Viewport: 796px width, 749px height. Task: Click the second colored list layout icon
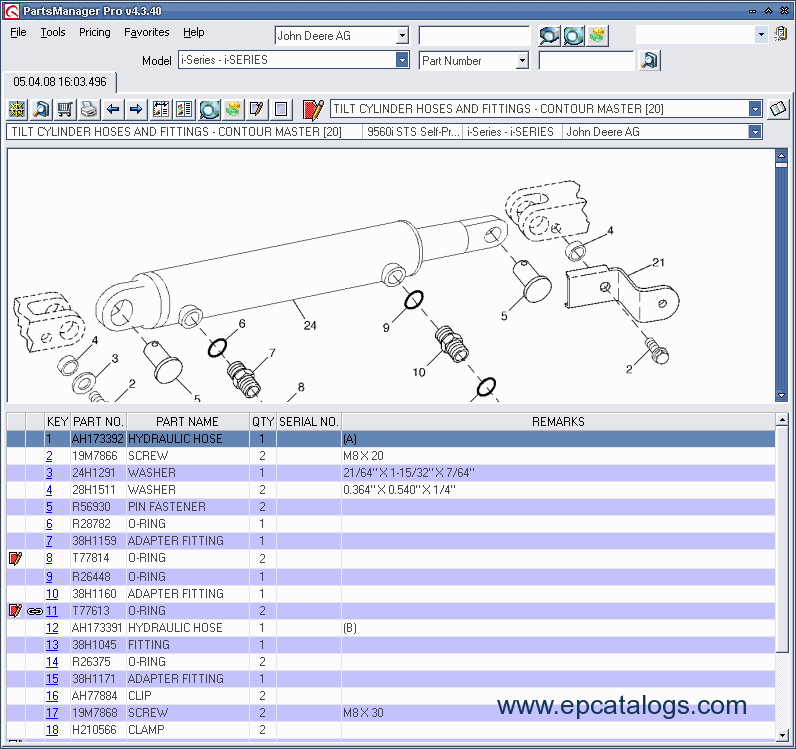click(x=184, y=109)
